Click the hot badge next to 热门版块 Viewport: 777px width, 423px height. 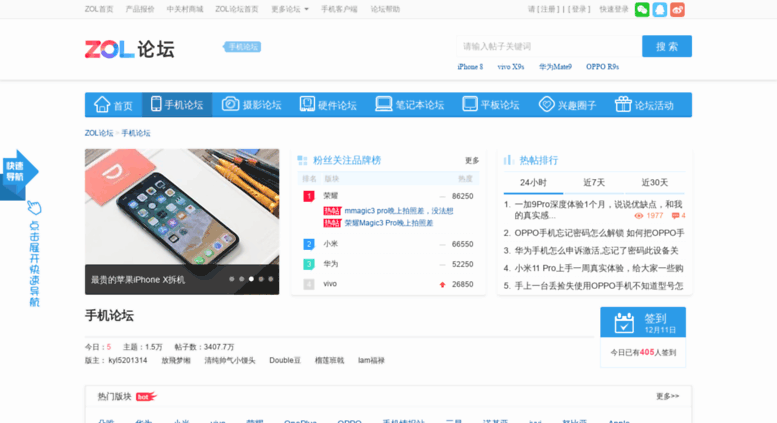point(146,396)
